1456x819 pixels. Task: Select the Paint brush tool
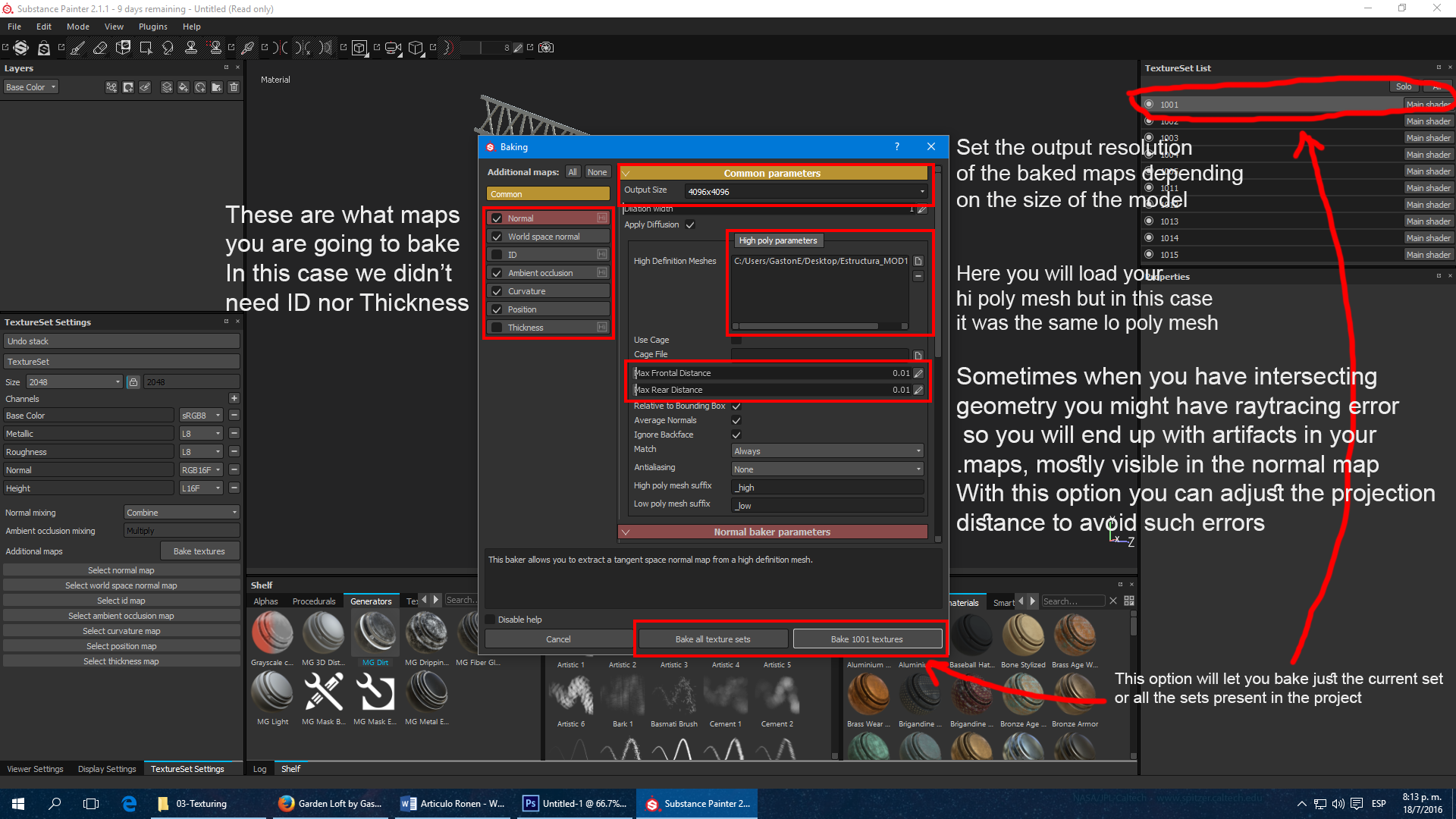click(x=77, y=48)
